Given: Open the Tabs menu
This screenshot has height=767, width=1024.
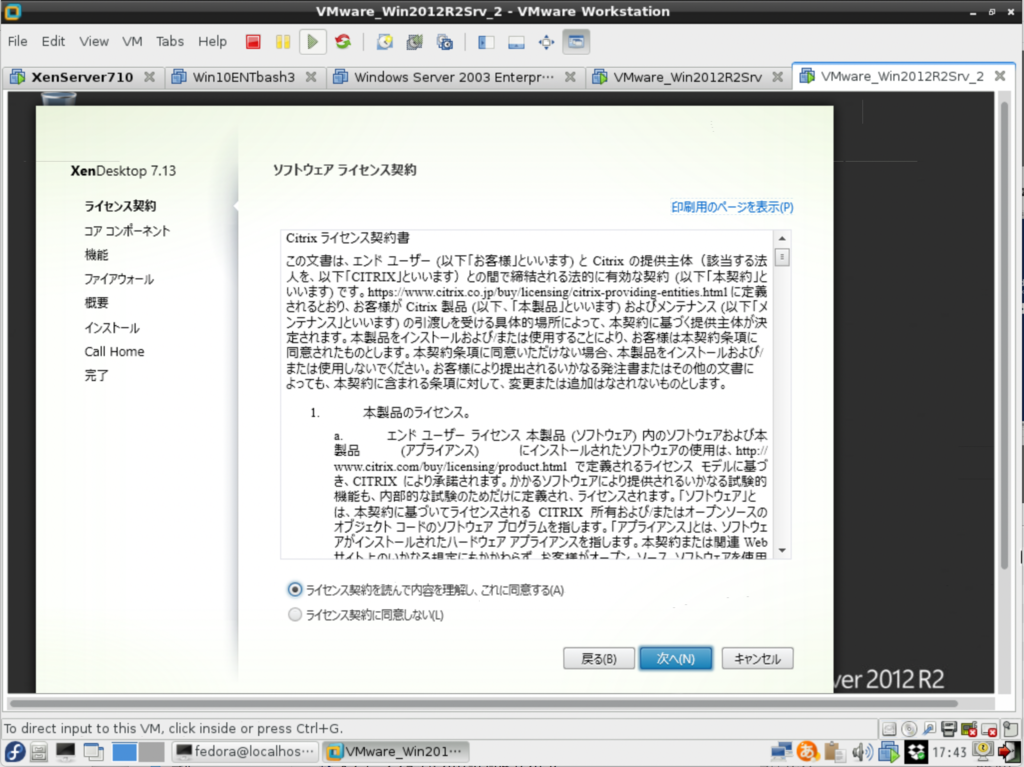Looking at the screenshot, I should (170, 42).
